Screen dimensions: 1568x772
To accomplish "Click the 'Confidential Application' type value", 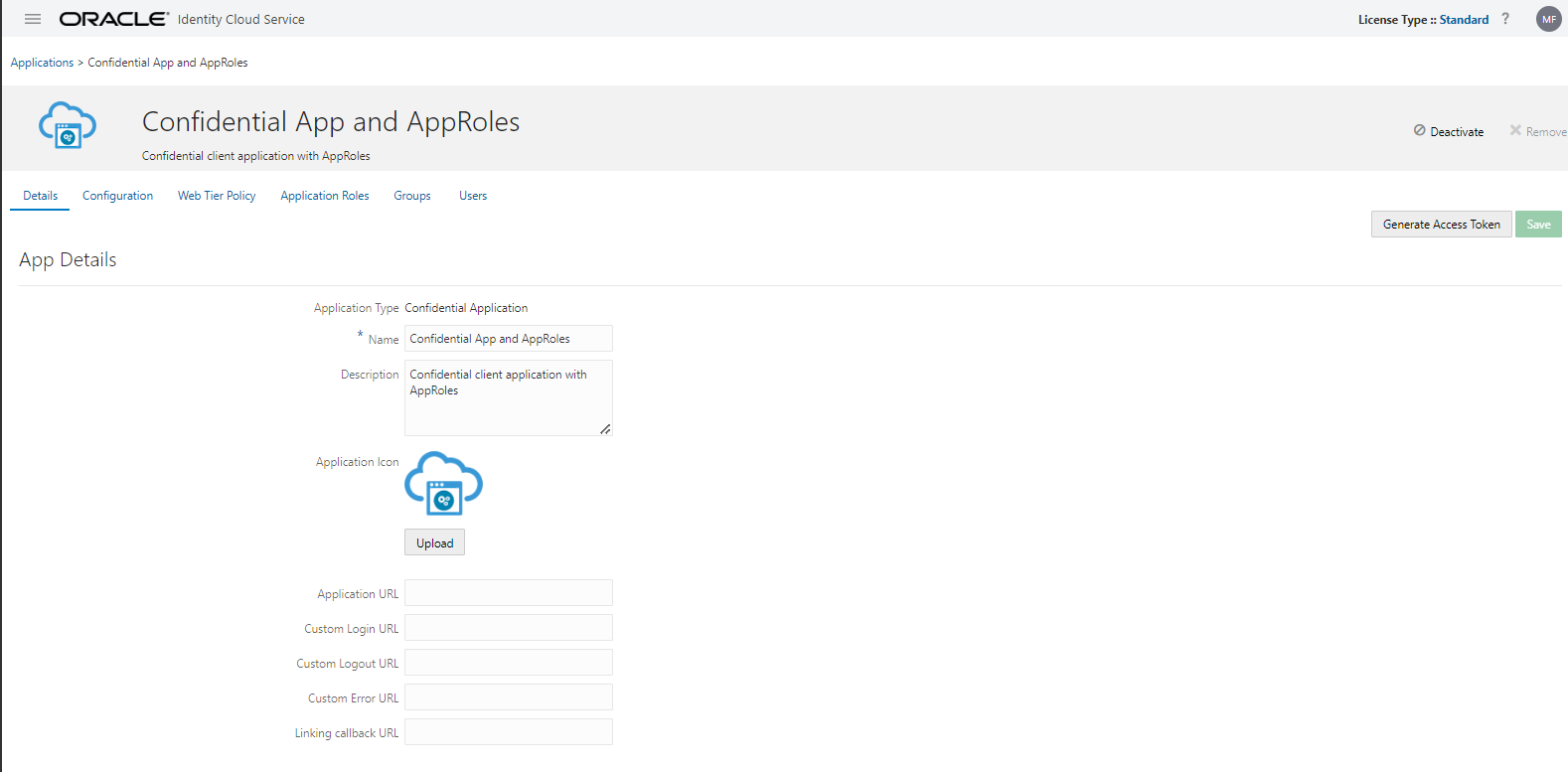I will tap(466, 308).
